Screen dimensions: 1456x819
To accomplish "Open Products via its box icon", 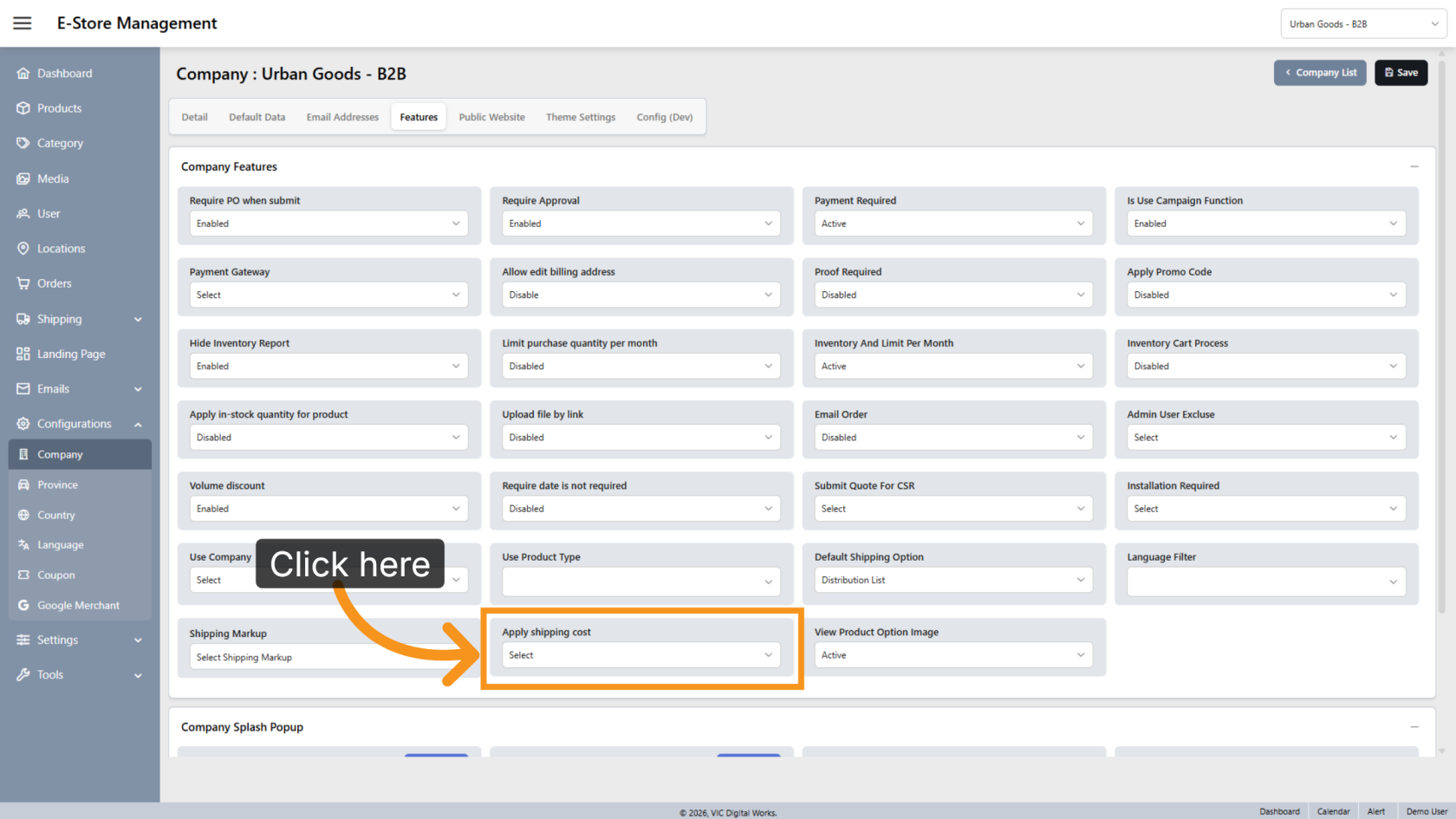I will pos(23,108).
